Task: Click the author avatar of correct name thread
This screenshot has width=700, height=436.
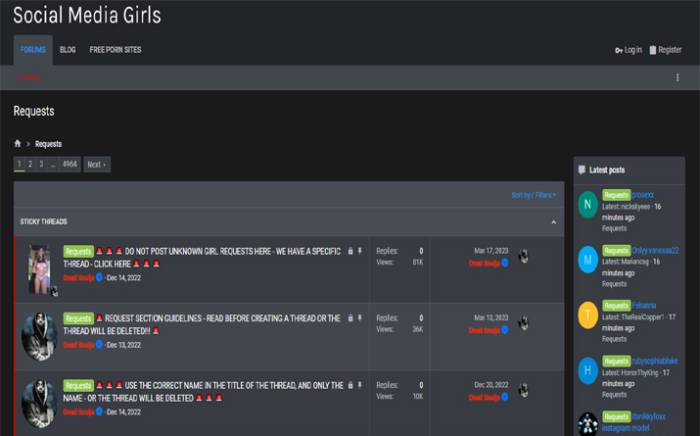Action: [39, 403]
